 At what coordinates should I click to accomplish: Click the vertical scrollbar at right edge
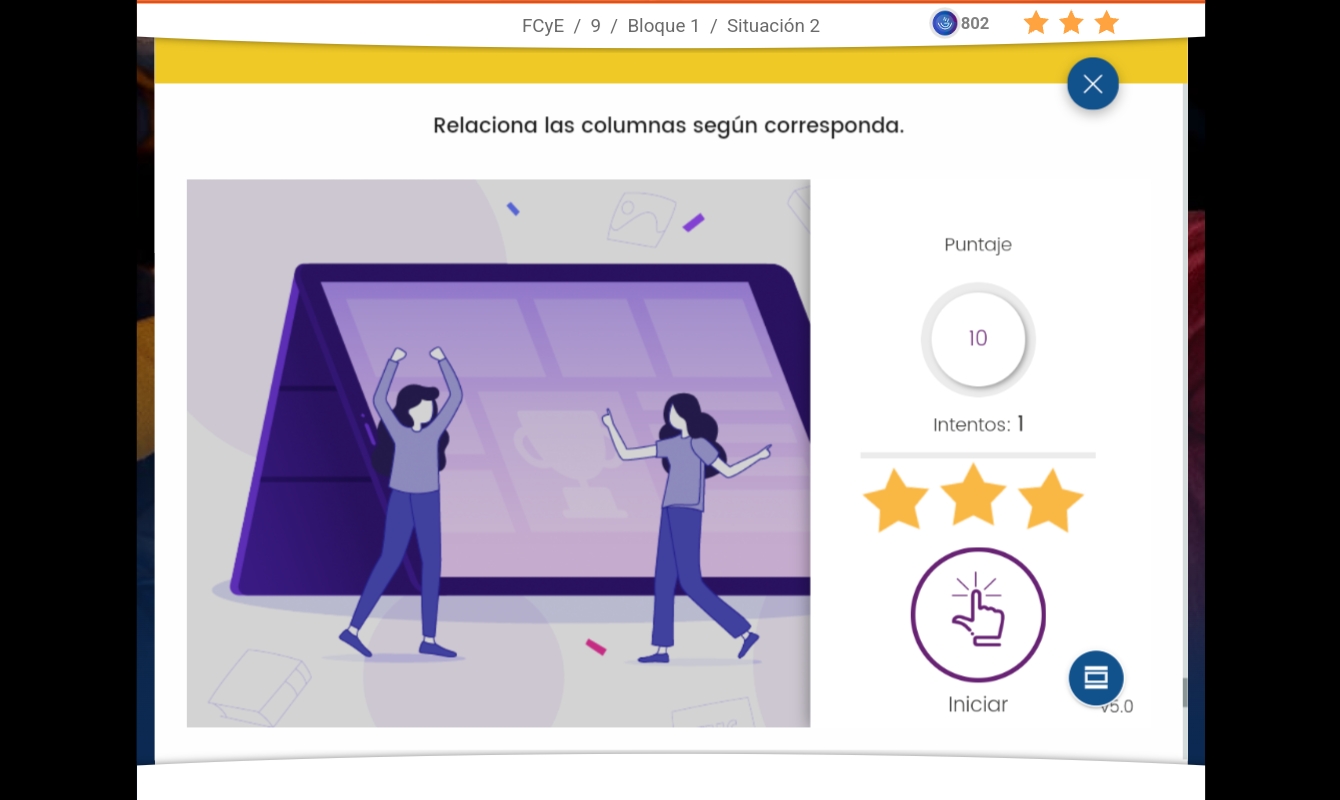(x=1185, y=692)
